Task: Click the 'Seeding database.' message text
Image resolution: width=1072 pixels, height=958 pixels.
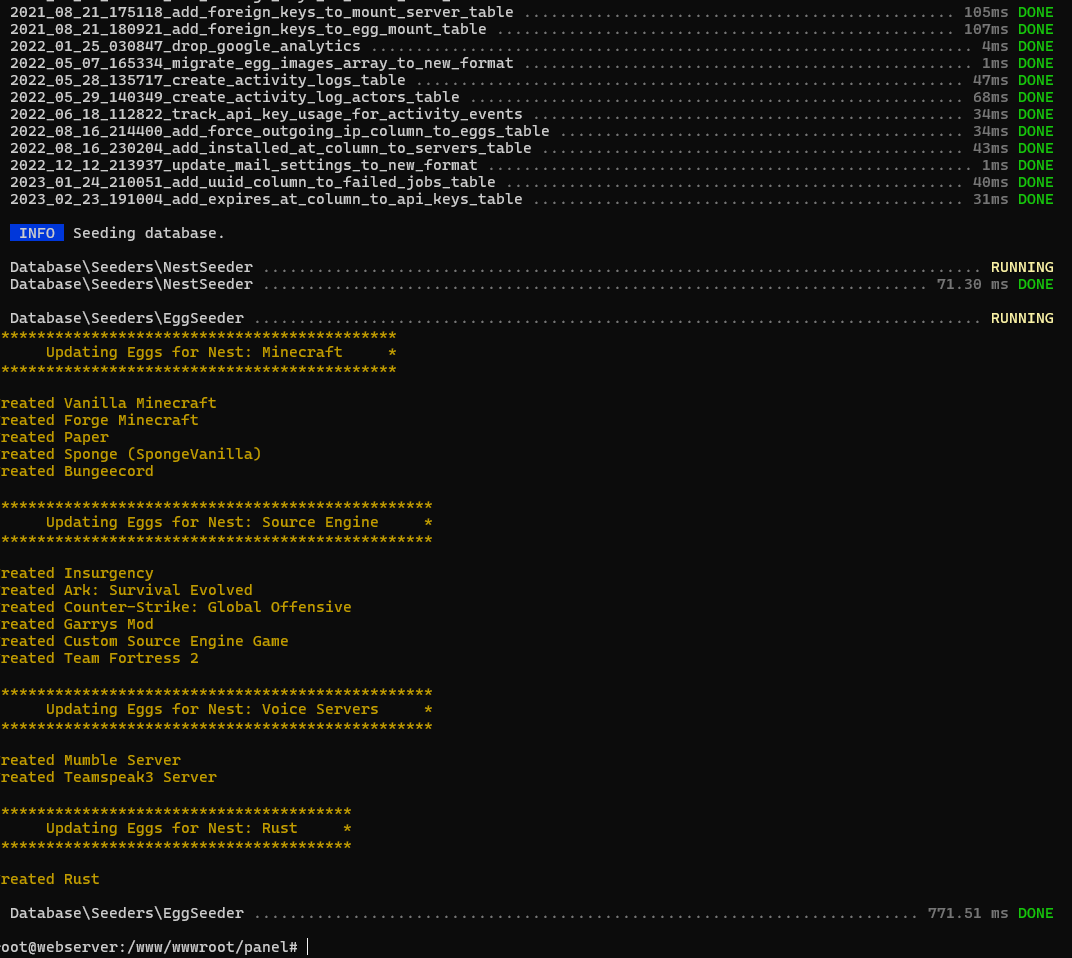Action: [x=149, y=233]
